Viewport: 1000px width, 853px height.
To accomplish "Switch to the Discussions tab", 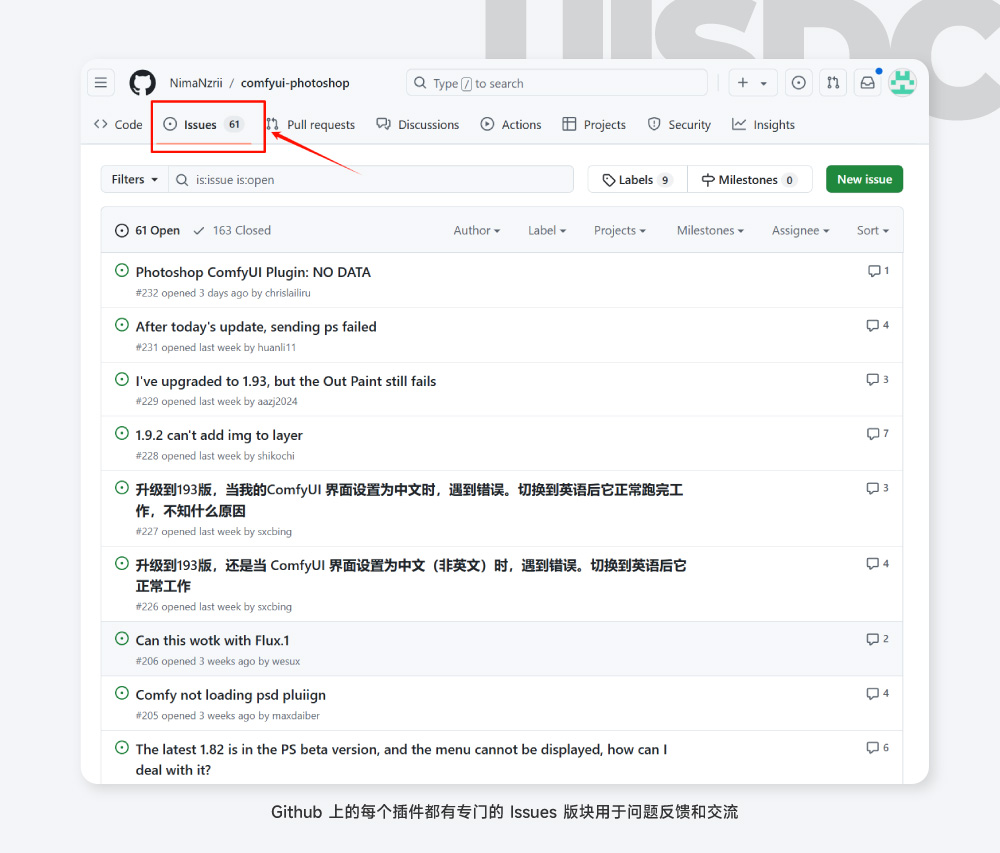I will pos(418,125).
